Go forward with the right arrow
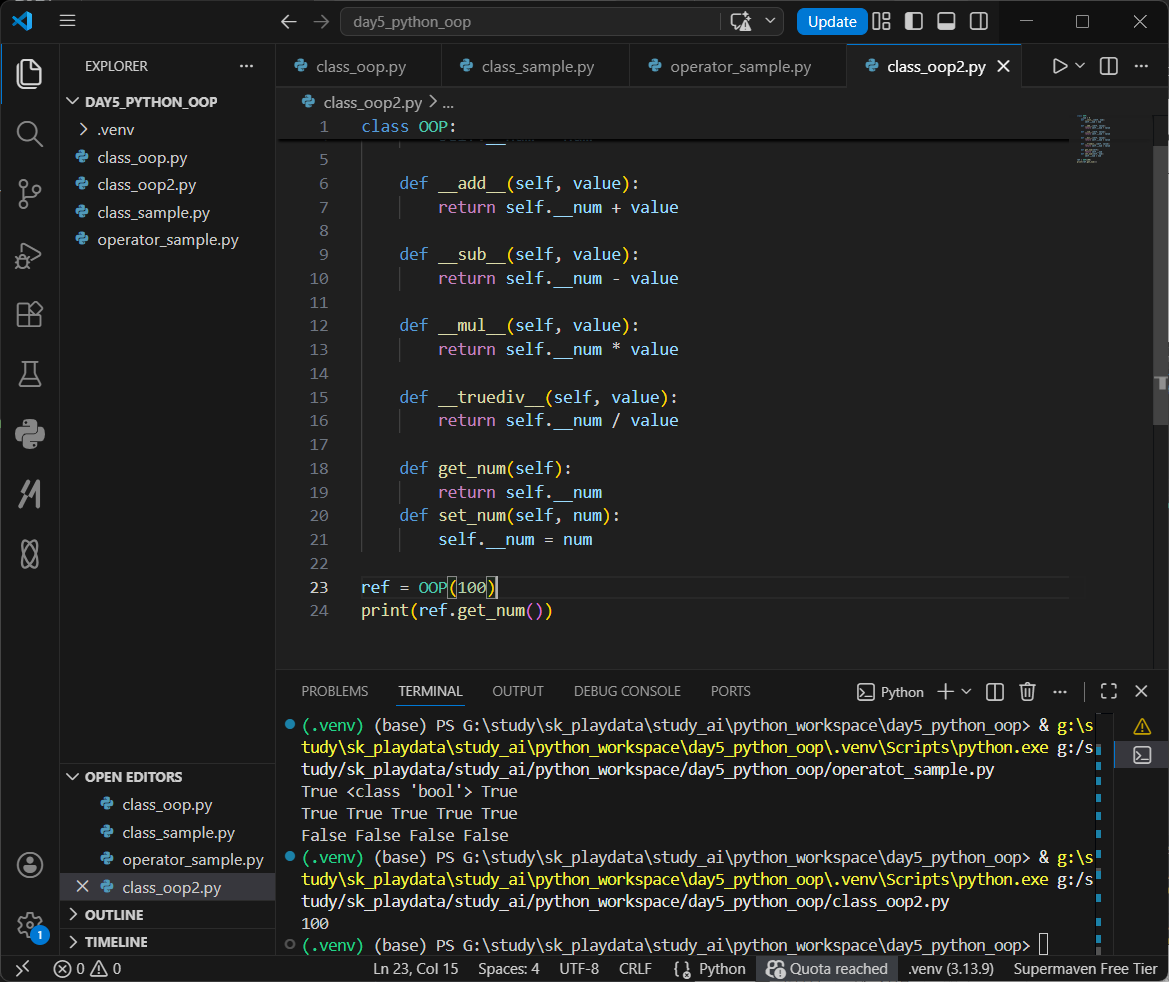1169x982 pixels. [321, 22]
